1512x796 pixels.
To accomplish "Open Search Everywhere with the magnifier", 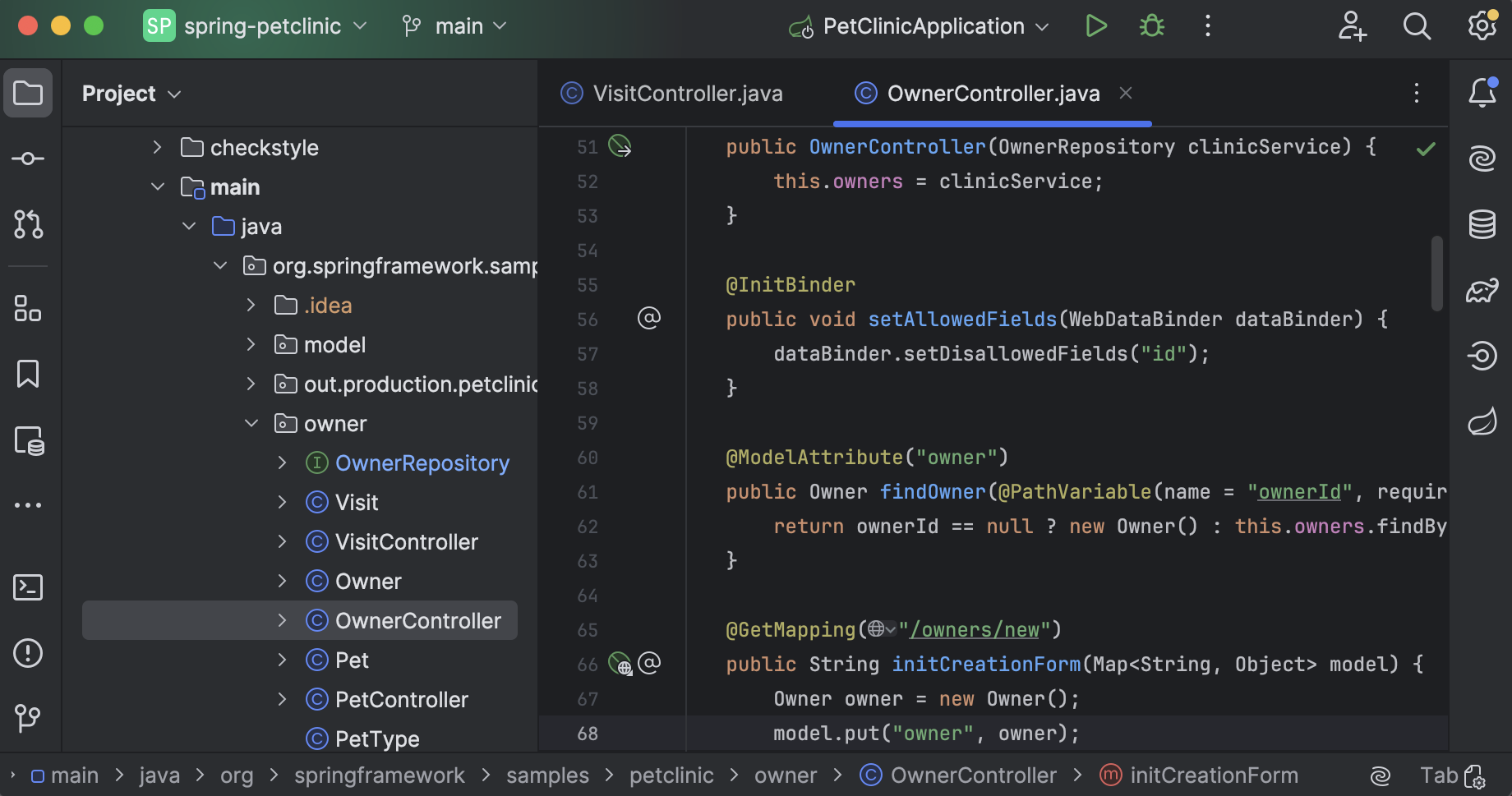I will (1417, 25).
